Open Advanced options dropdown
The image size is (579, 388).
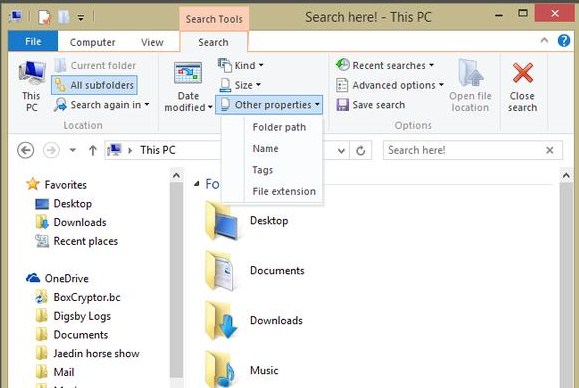click(390, 85)
